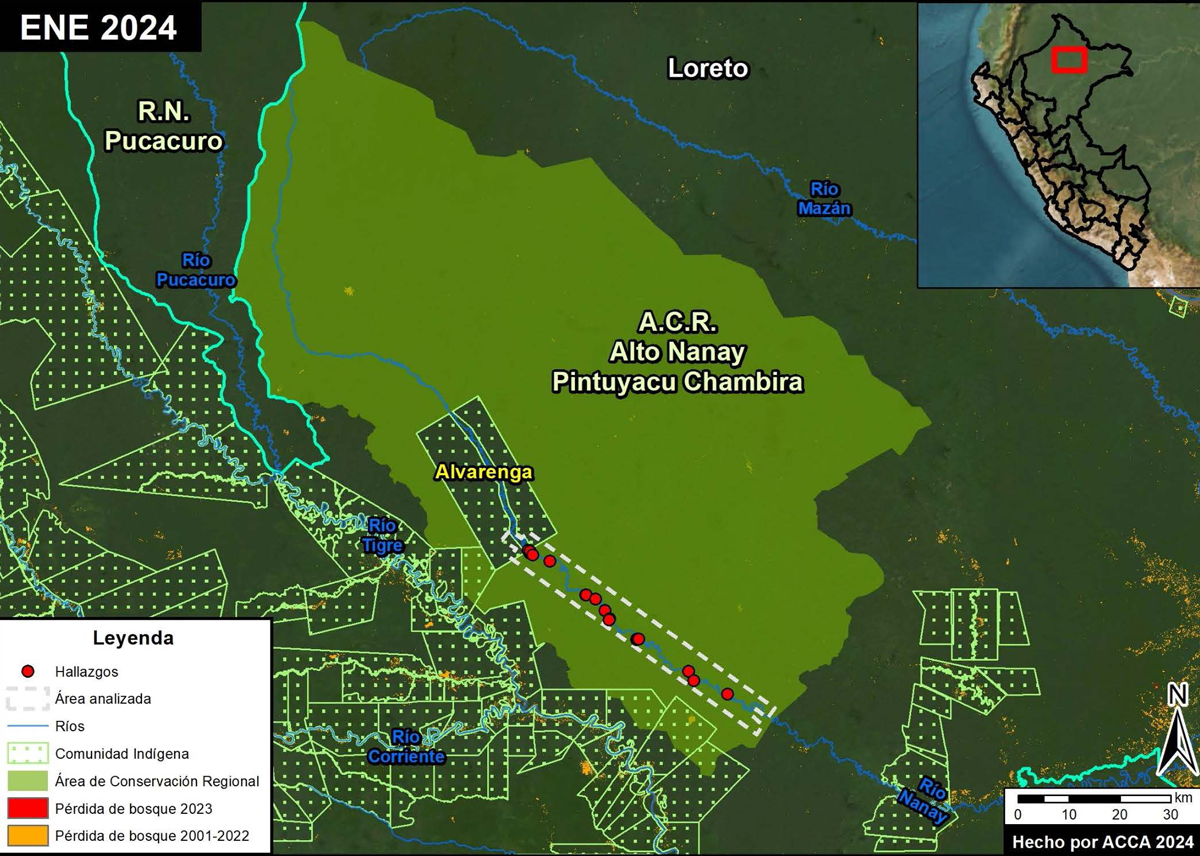Select the easternmost red Hallazgos marker
Screen dimensions: 1200x856
click(x=727, y=694)
